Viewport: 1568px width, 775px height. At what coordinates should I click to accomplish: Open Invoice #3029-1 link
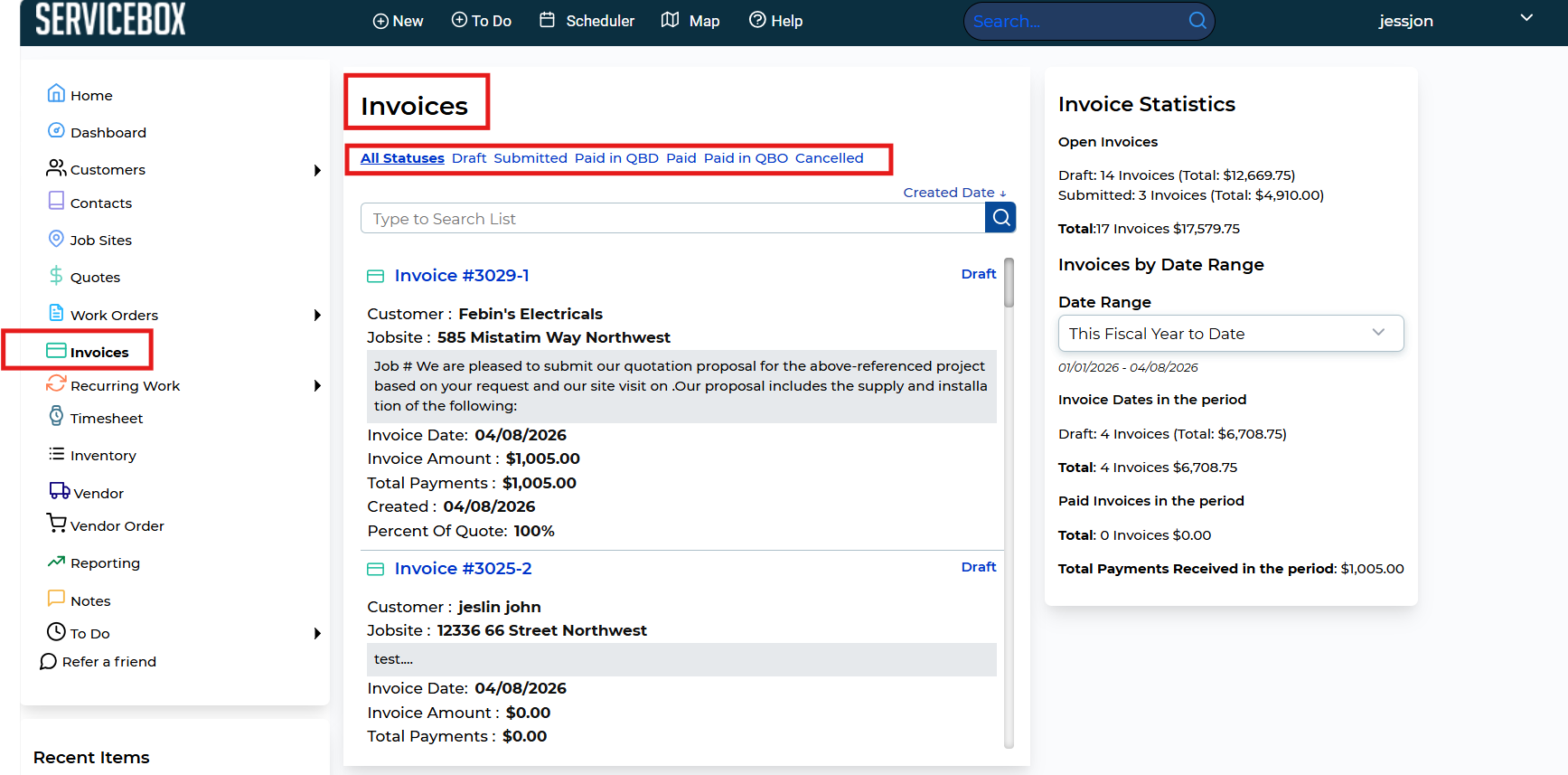coord(461,276)
